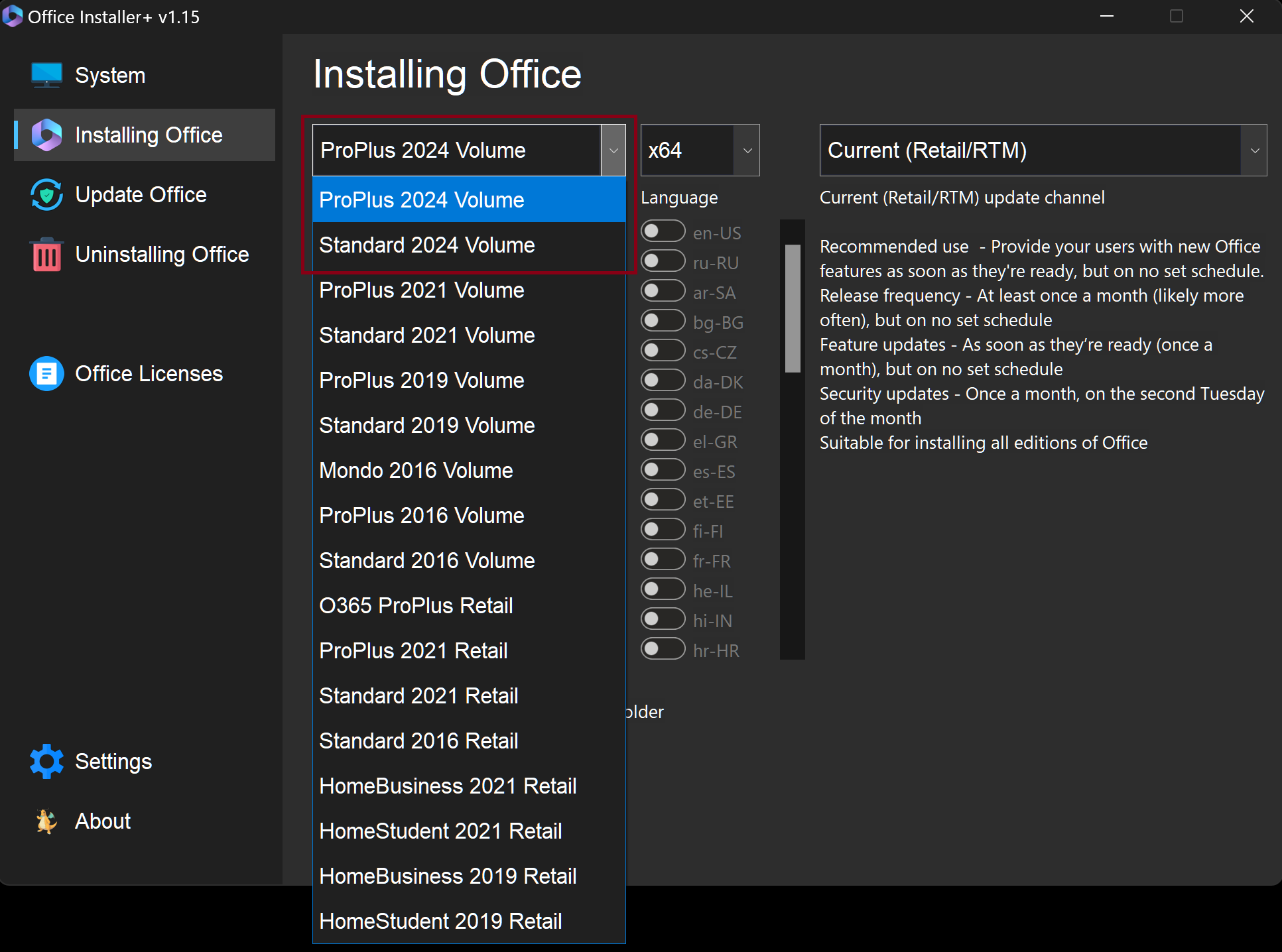Image resolution: width=1282 pixels, height=952 pixels.
Task: Toggle the en-US language switch
Action: pos(663,231)
